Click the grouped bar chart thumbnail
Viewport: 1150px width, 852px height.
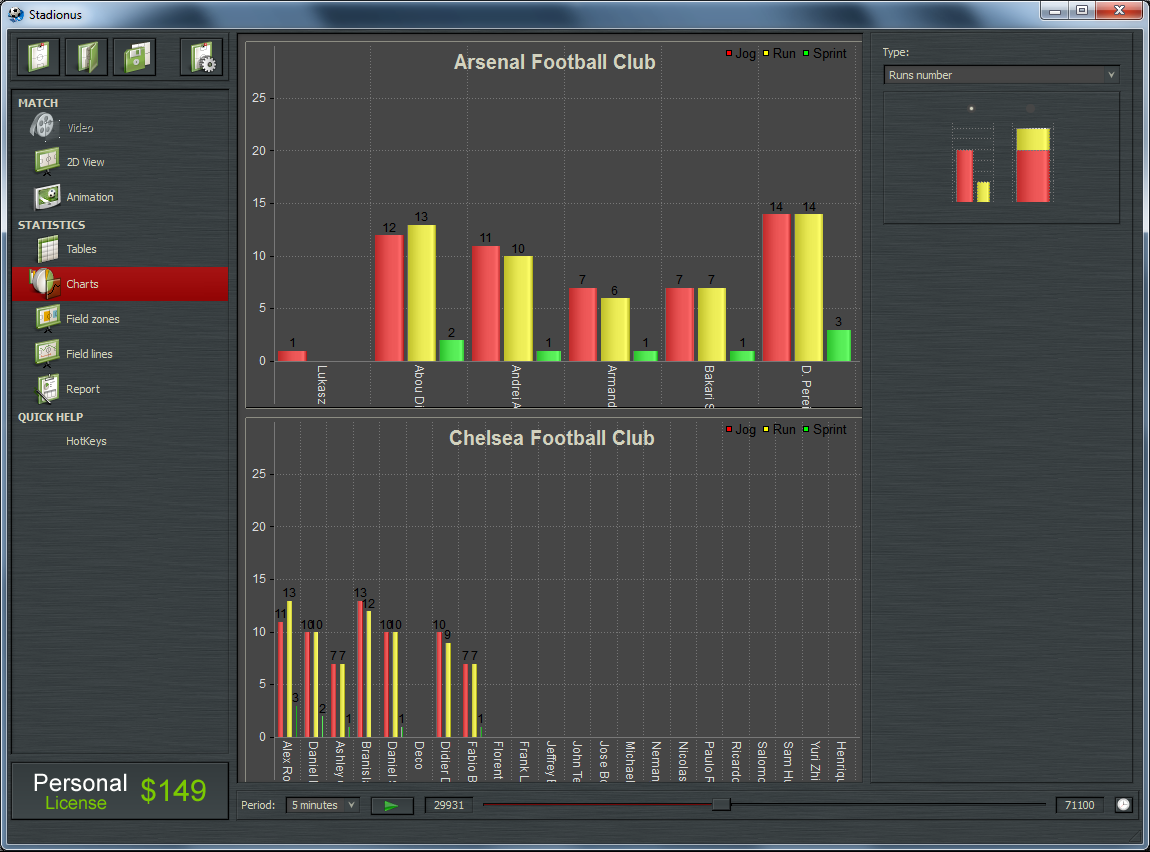(973, 164)
